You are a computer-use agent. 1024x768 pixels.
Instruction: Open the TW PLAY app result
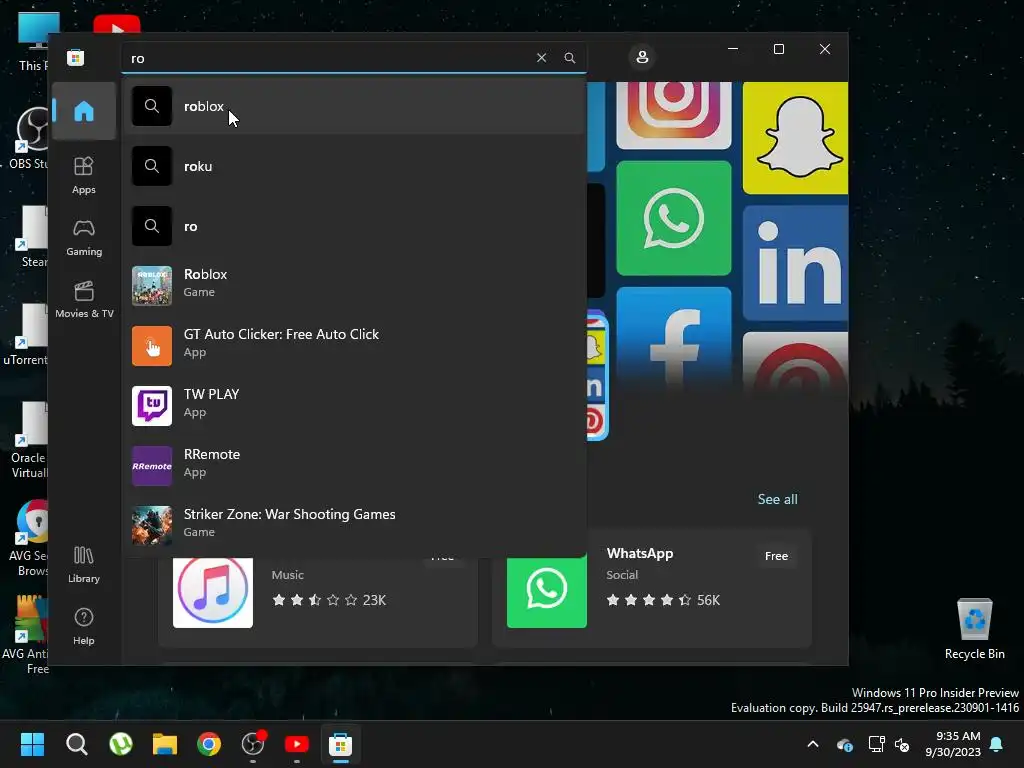[355, 406]
